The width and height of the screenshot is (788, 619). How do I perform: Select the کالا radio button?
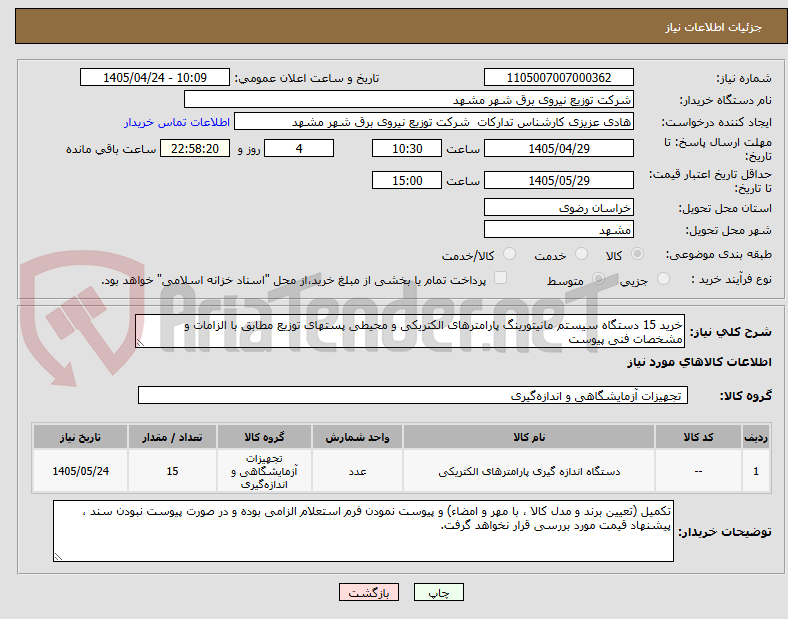coord(637,254)
